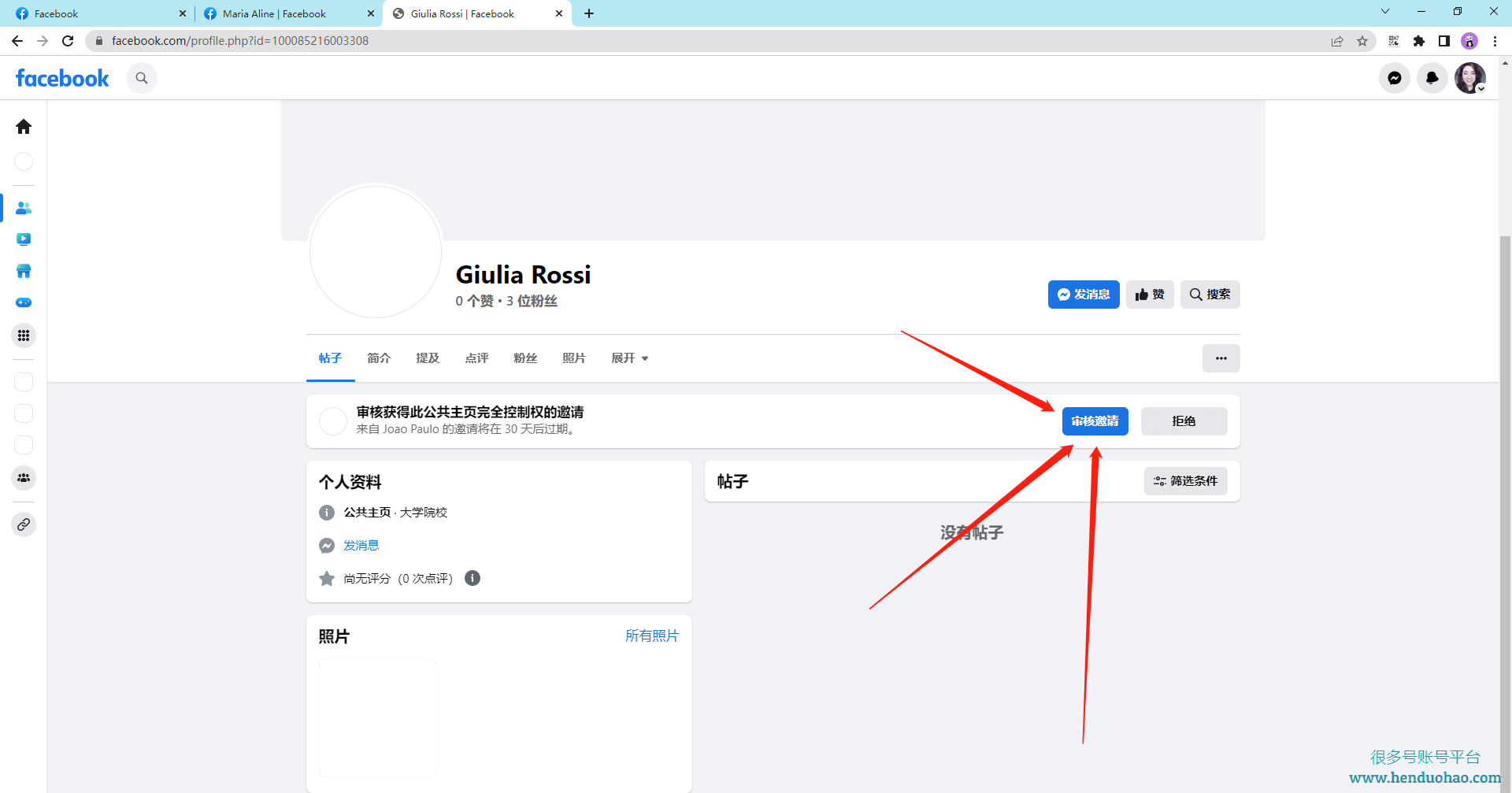The height and width of the screenshot is (793, 1512).
Task: Click the photo thumbnail placeholder
Action: tap(377, 718)
